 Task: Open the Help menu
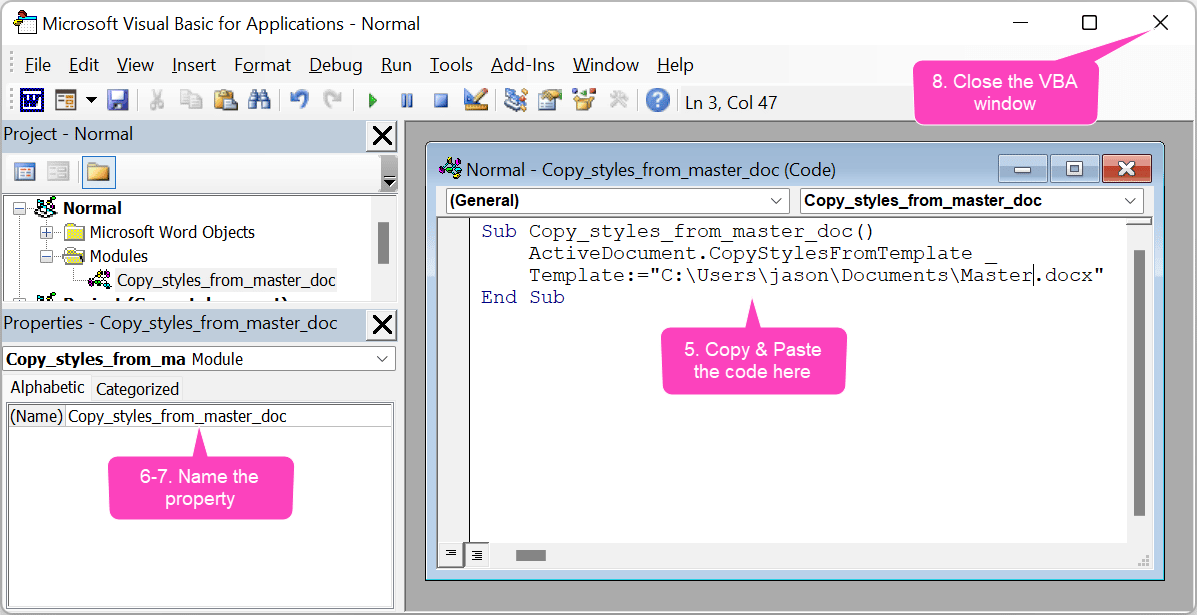[x=675, y=65]
